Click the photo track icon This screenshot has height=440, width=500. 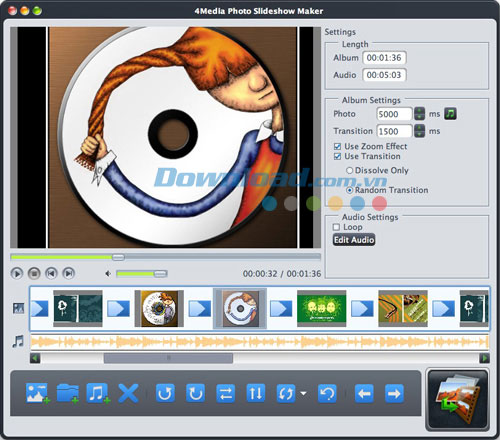pyautogui.click(x=18, y=308)
